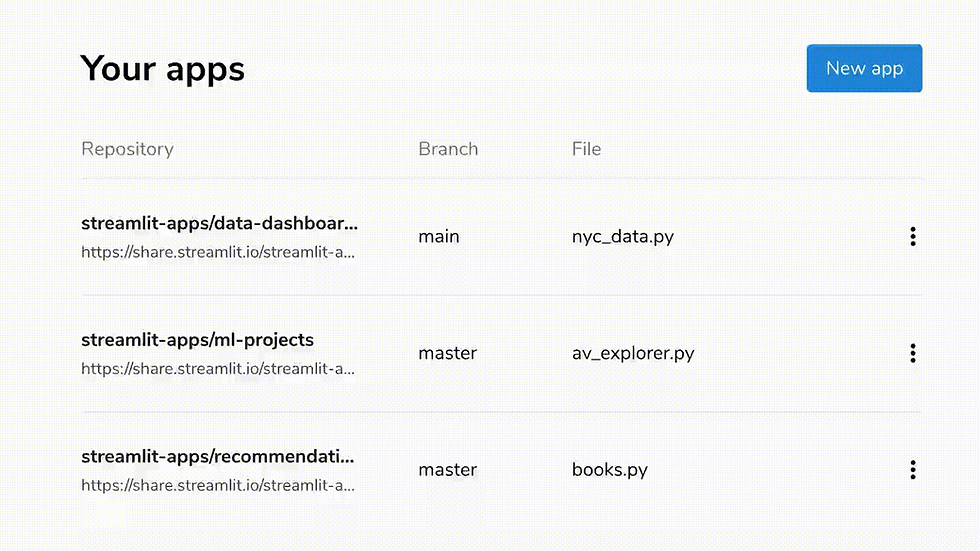Select the File column header
The image size is (980, 551).
click(x=586, y=149)
